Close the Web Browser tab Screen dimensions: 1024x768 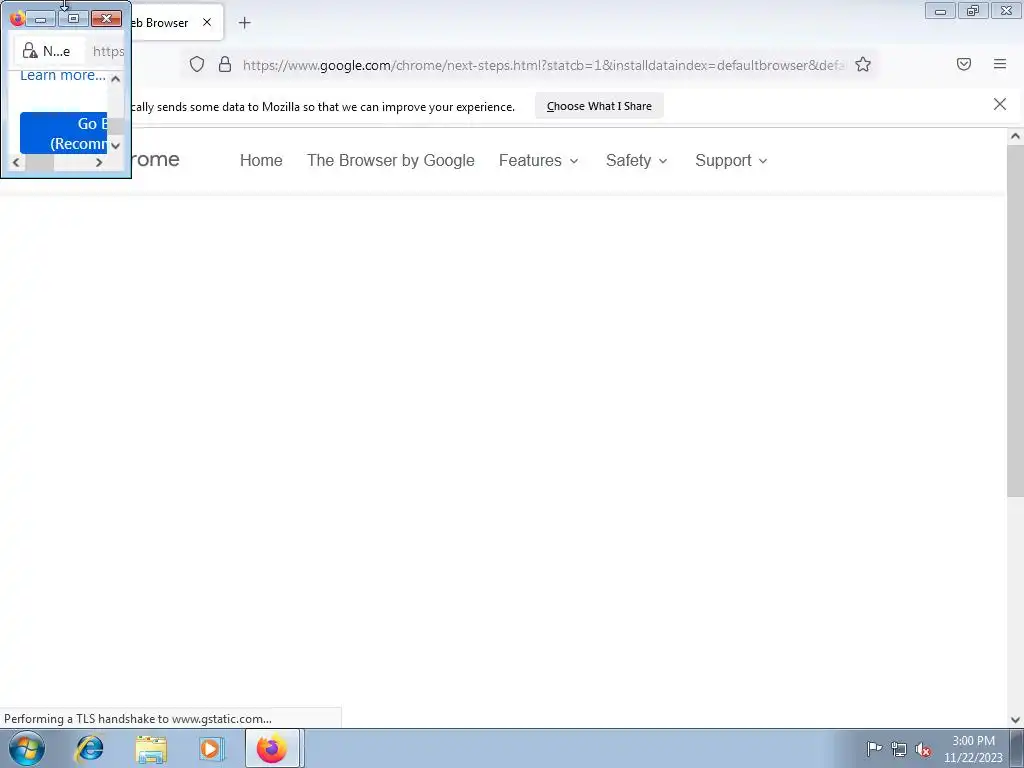point(206,22)
